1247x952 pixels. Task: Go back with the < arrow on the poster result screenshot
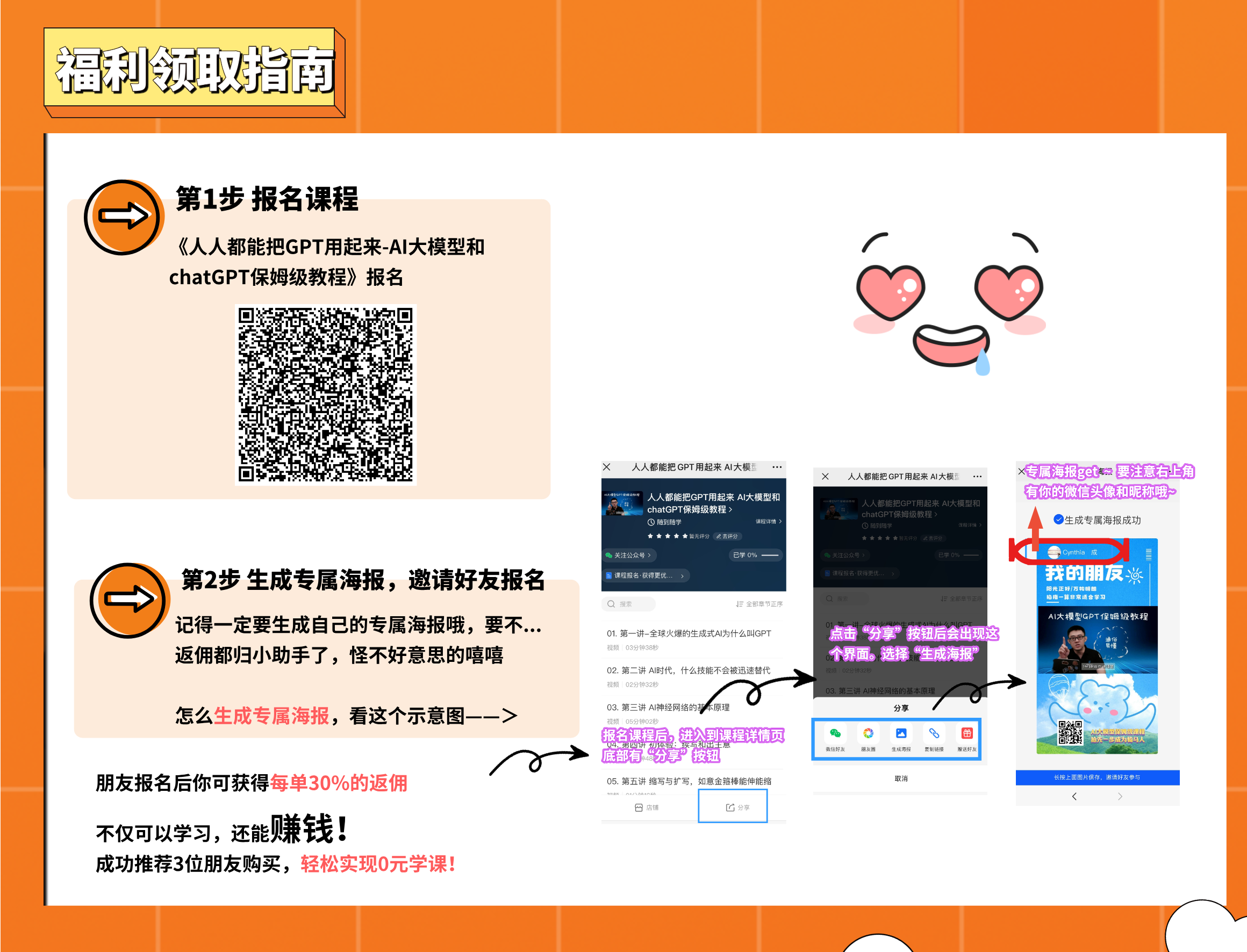coord(1074,796)
